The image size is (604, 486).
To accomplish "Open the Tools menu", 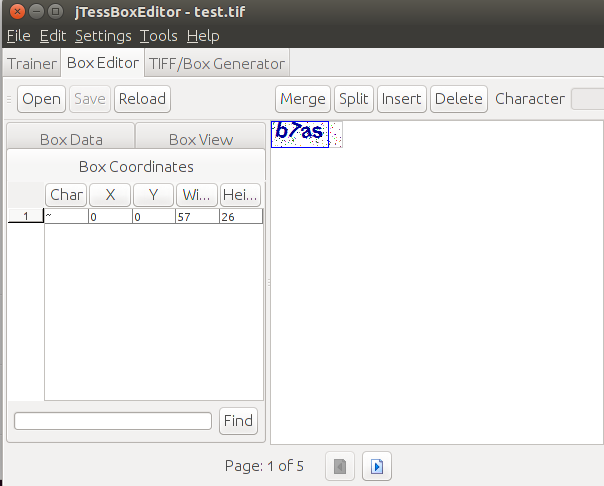I will [158, 36].
